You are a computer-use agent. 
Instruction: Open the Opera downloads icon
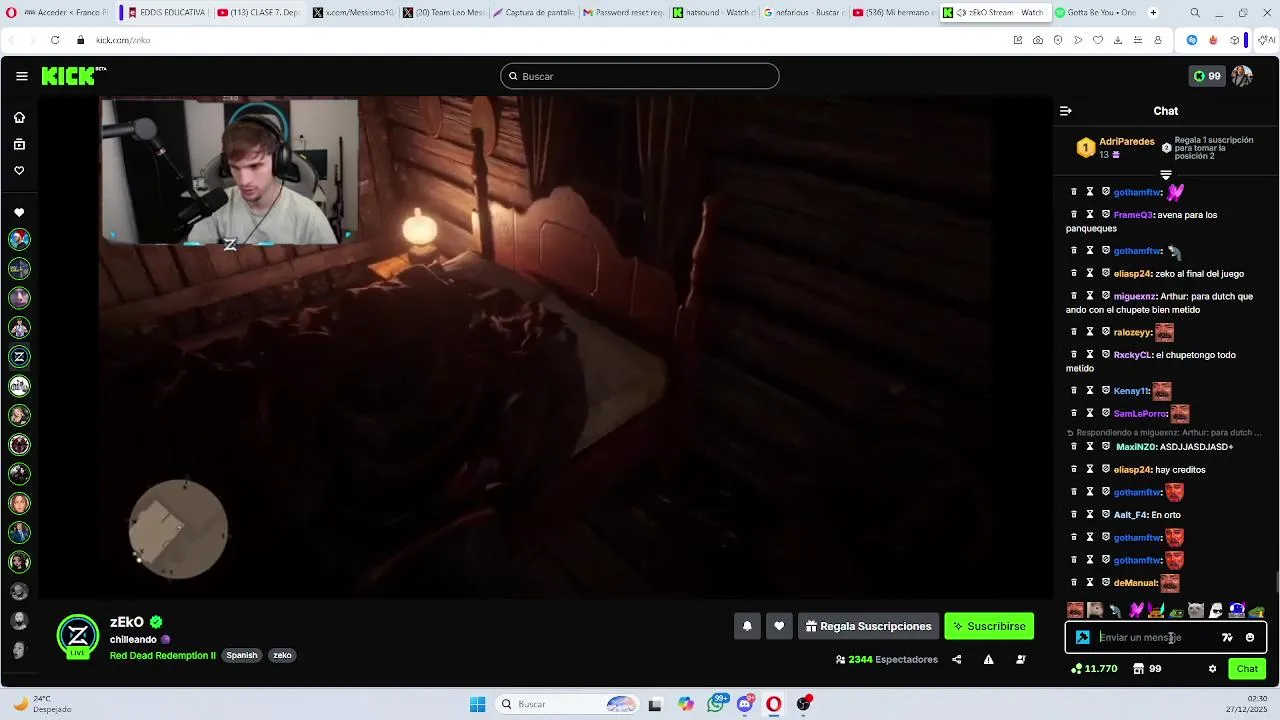click(x=1118, y=40)
